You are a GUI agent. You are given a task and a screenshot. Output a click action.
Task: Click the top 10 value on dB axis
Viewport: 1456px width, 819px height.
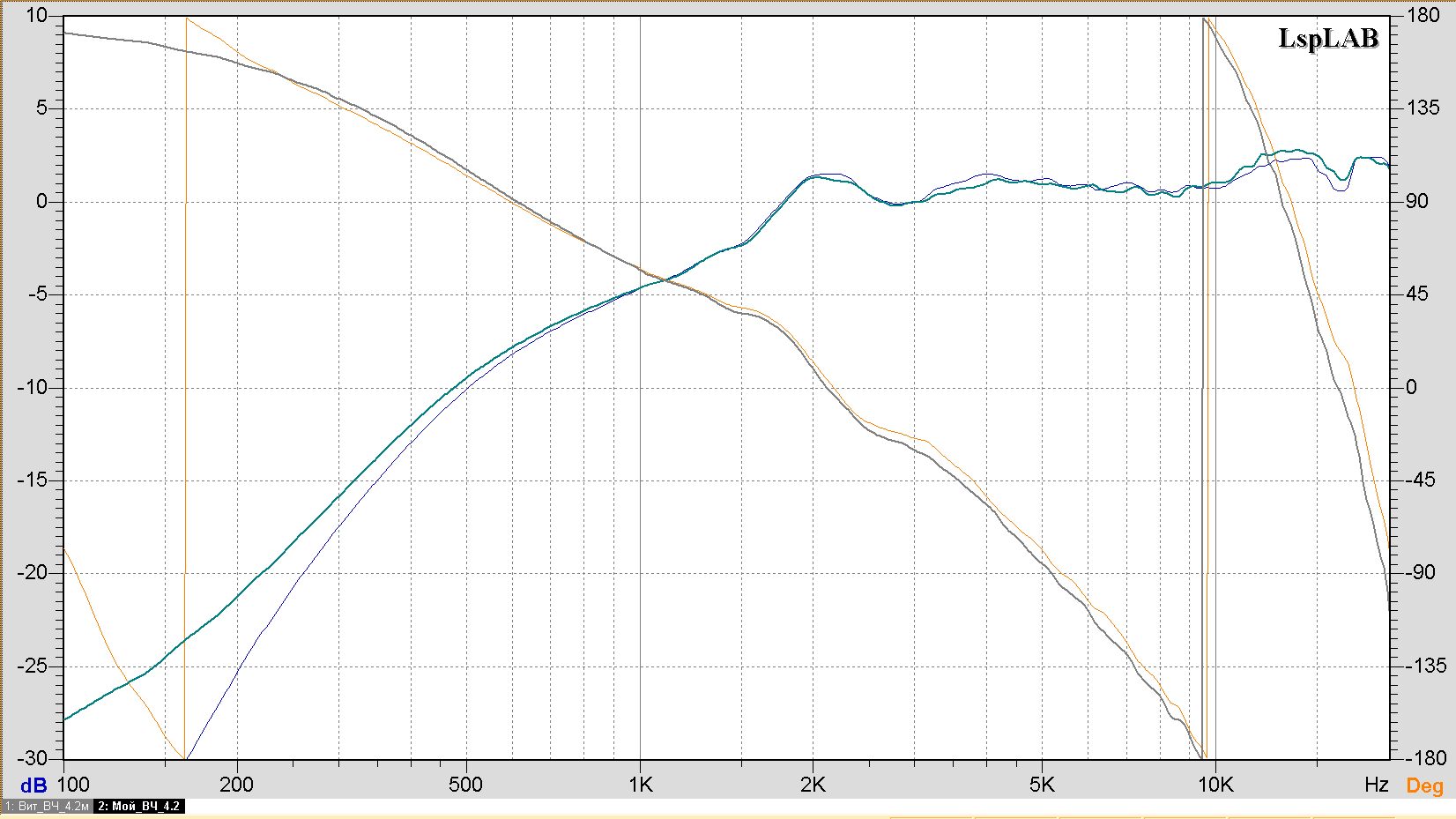[x=36, y=15]
